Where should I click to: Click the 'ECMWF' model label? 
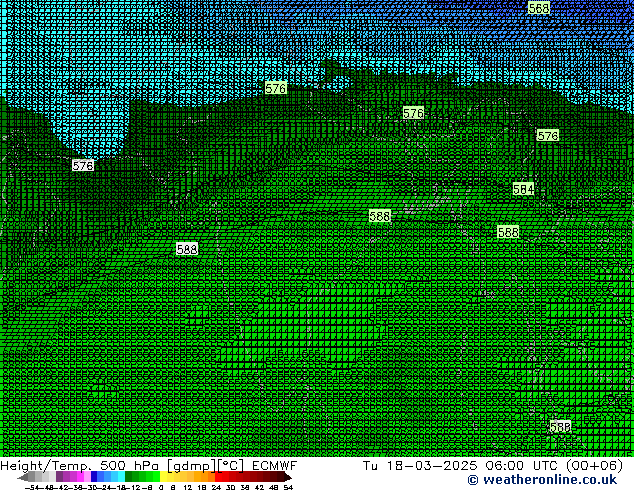275,466
